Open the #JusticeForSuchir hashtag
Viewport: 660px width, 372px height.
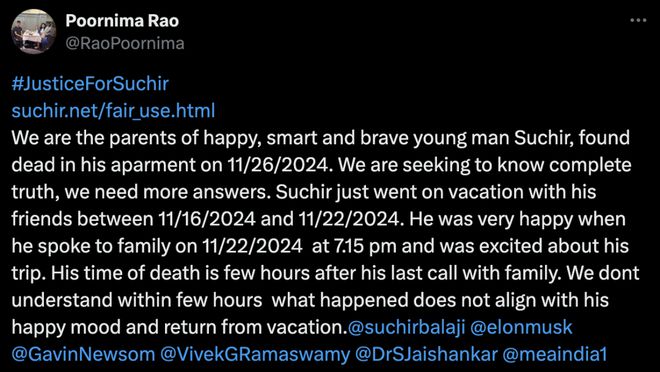pyautogui.click(x=90, y=84)
